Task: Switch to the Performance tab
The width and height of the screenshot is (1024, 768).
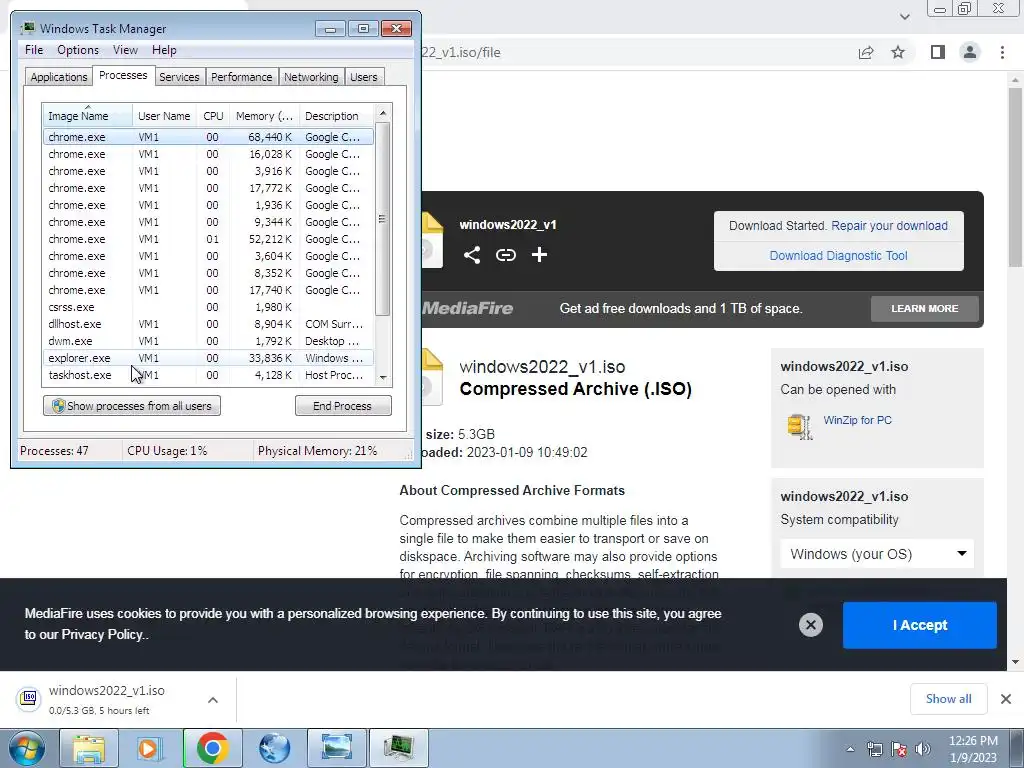Action: [241, 77]
